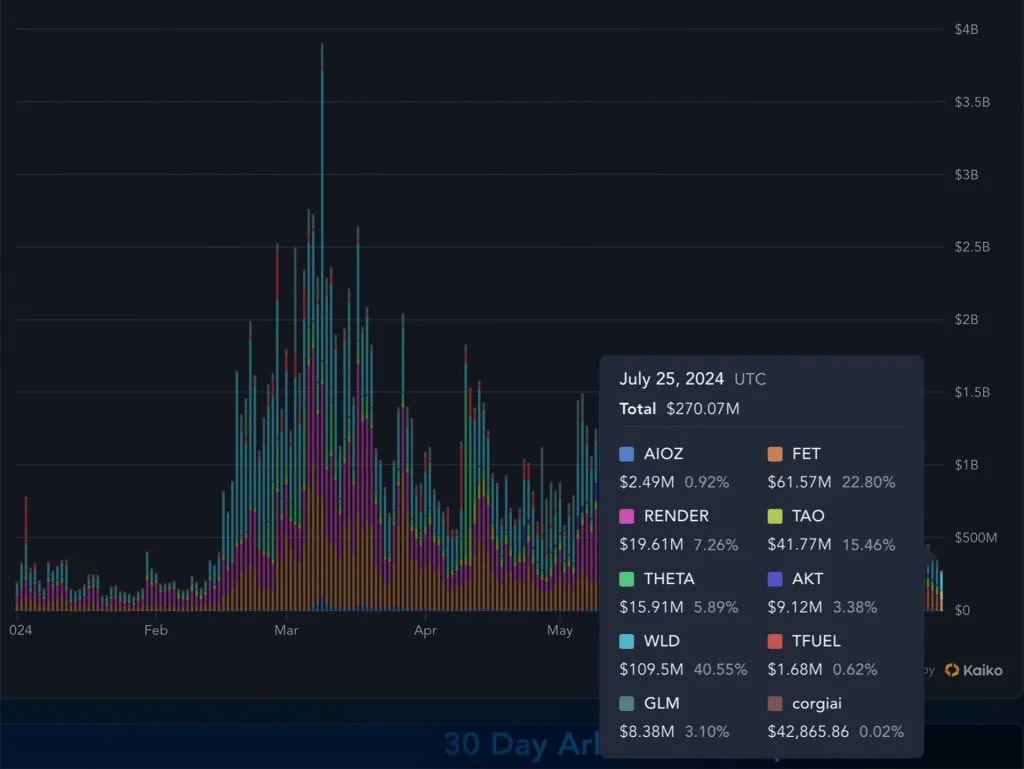Screen dimensions: 1024x769
Task: Click the May axis label
Action: click(x=560, y=630)
